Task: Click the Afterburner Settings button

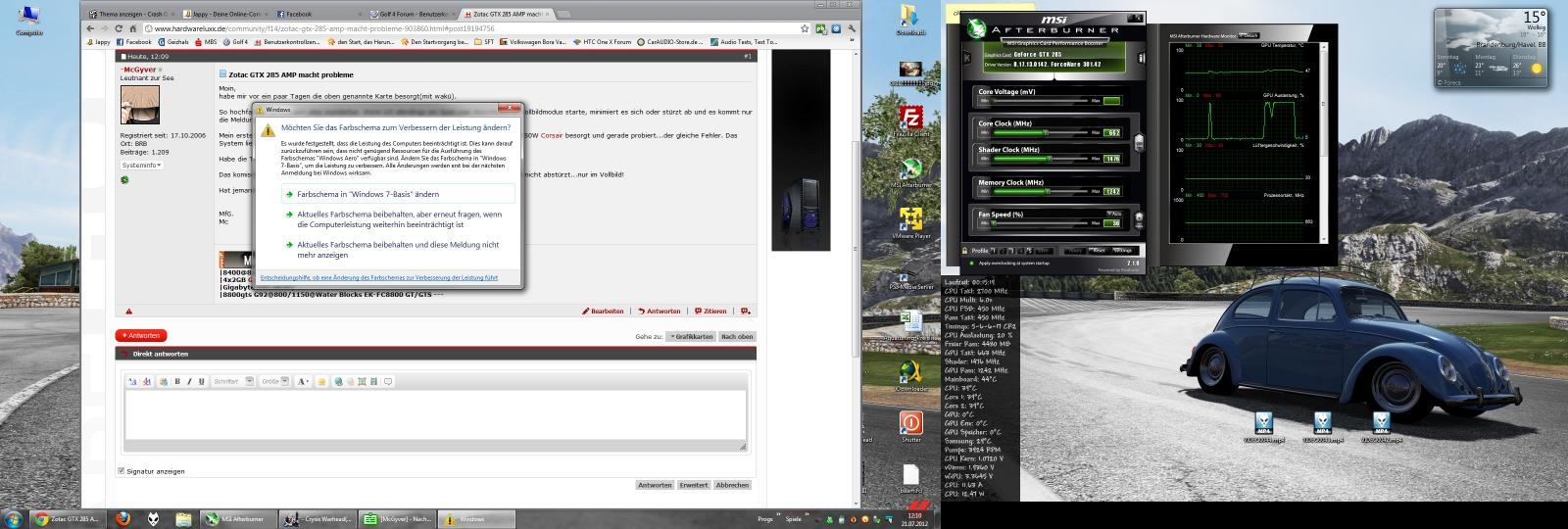Action: [1122, 250]
